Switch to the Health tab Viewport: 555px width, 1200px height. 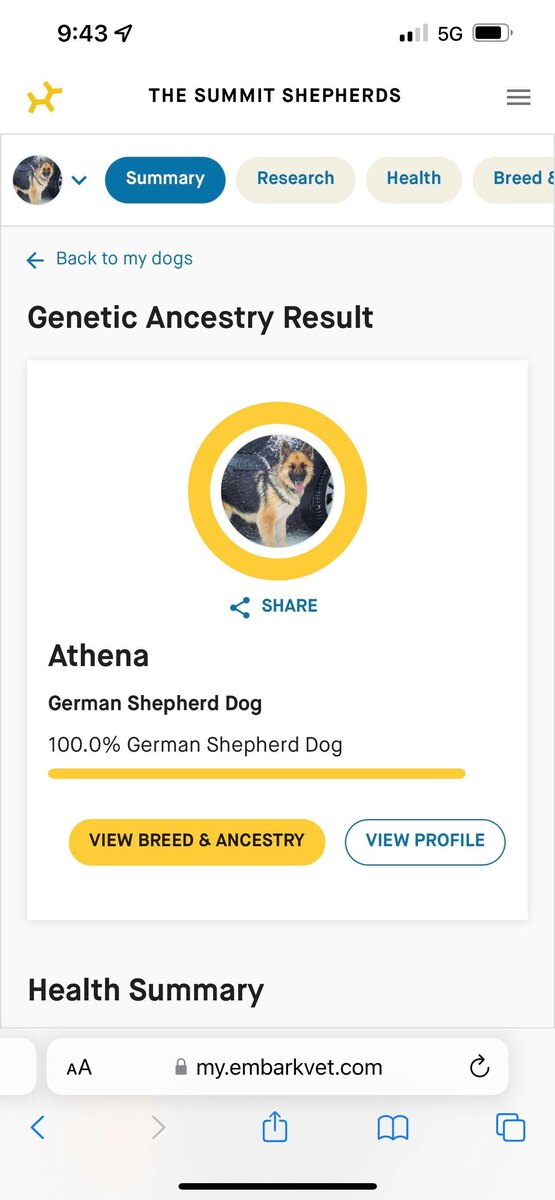tap(413, 179)
